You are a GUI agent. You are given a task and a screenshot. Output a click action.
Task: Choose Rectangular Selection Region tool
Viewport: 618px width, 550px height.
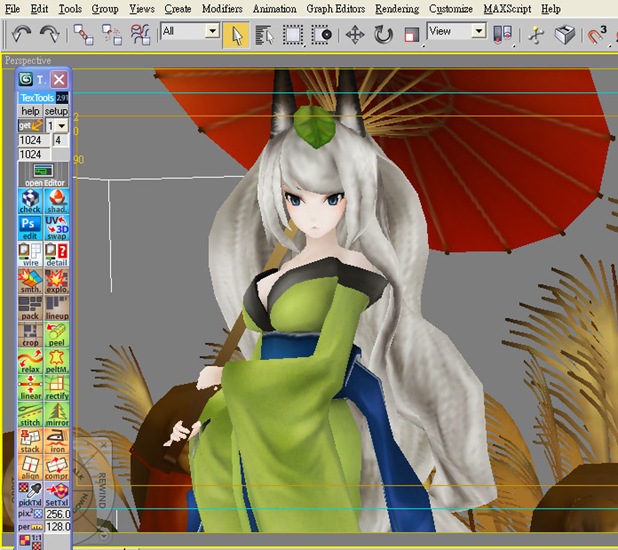[293, 35]
